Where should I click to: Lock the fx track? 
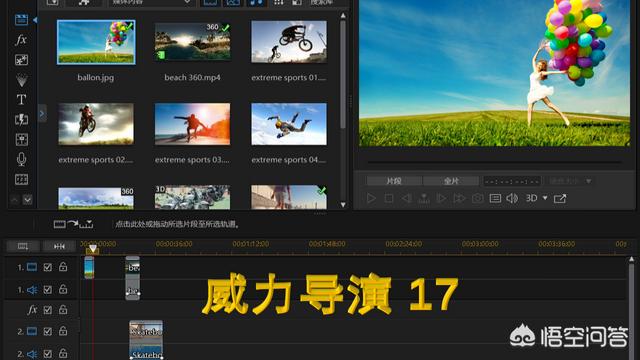[63, 309]
